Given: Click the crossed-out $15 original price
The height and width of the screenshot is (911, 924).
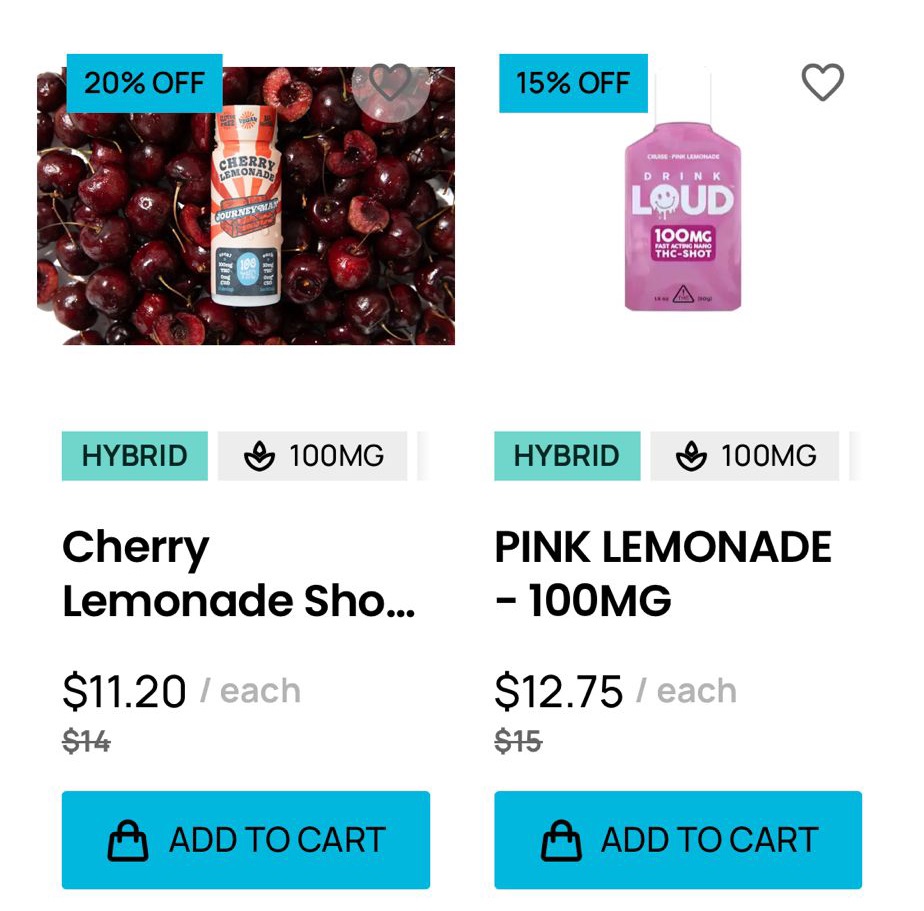Looking at the screenshot, I should point(518,742).
